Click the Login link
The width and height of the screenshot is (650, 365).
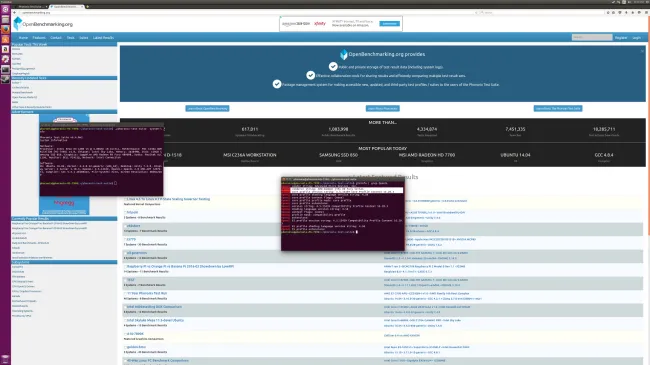(636, 38)
